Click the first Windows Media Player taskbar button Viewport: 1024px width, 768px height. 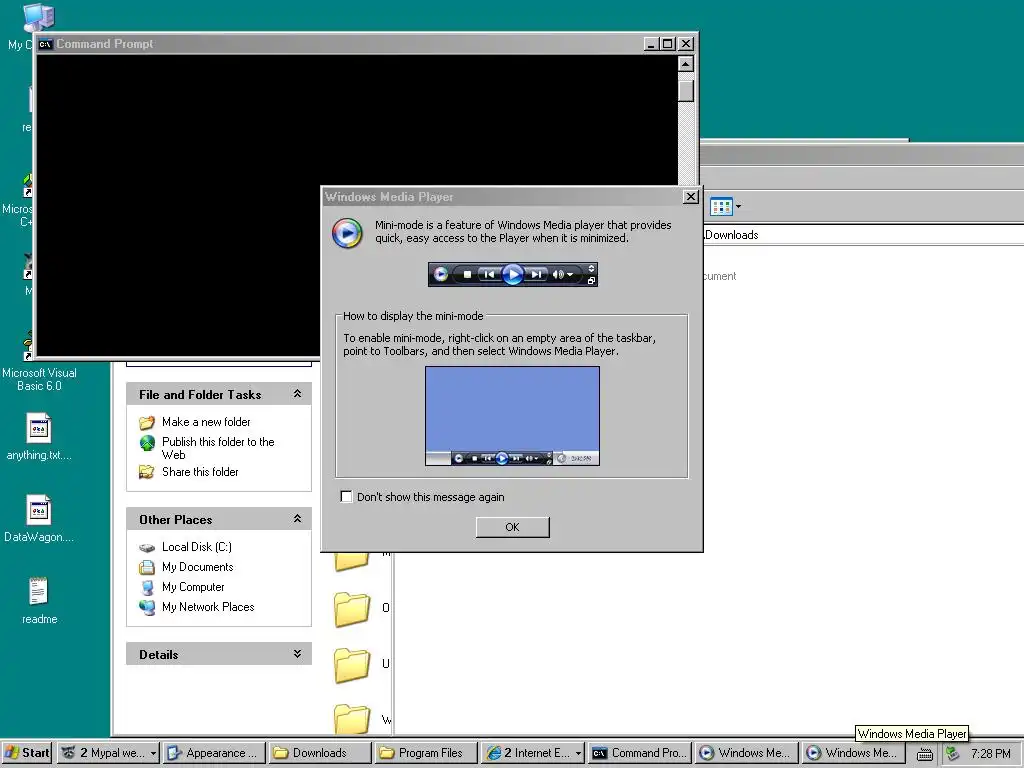point(746,753)
